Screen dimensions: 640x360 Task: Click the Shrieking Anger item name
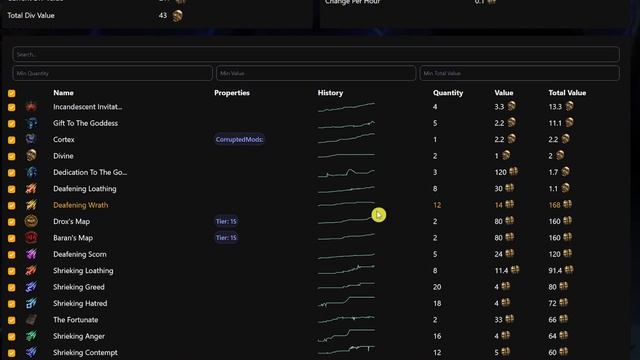point(79,336)
